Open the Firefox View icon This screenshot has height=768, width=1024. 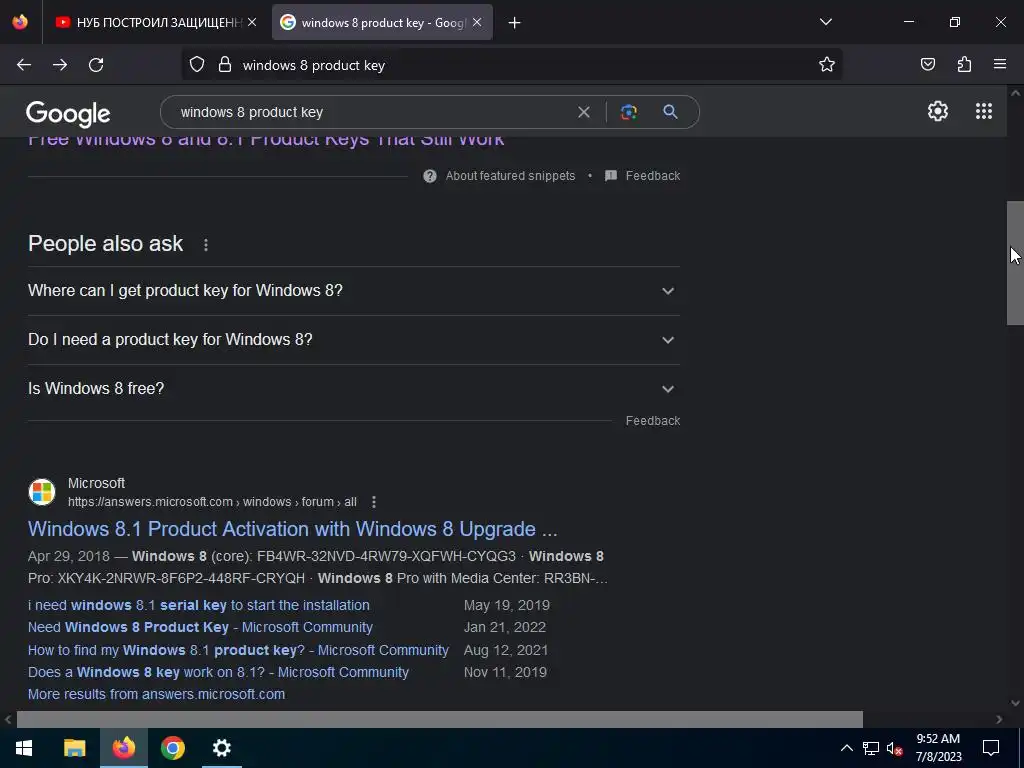point(20,22)
